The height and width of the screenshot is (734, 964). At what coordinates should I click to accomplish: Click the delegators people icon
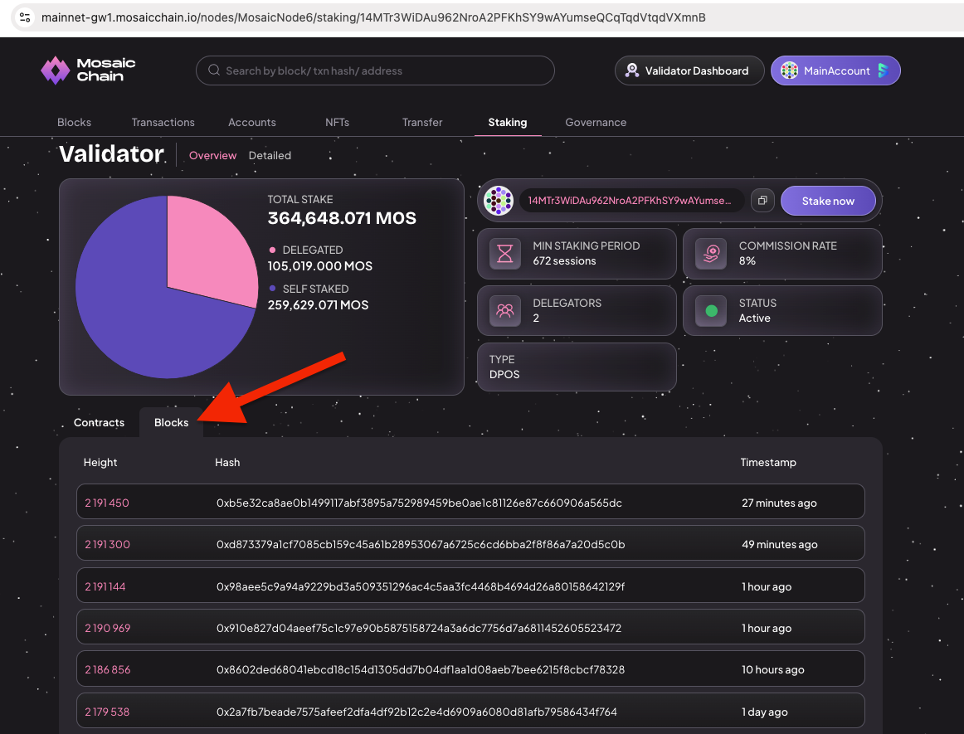pos(505,311)
